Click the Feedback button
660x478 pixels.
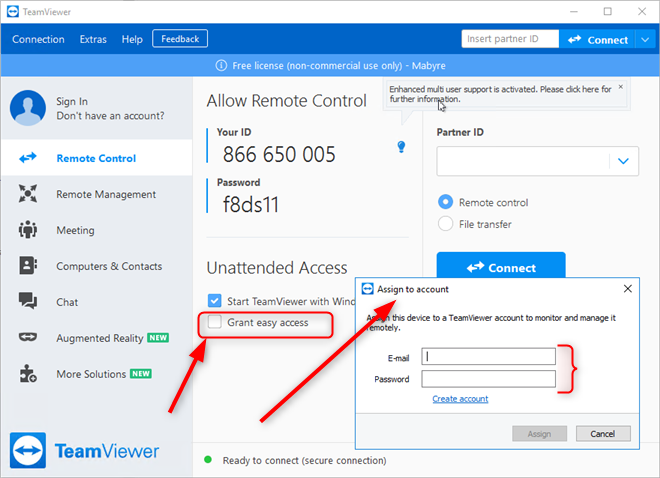180,39
